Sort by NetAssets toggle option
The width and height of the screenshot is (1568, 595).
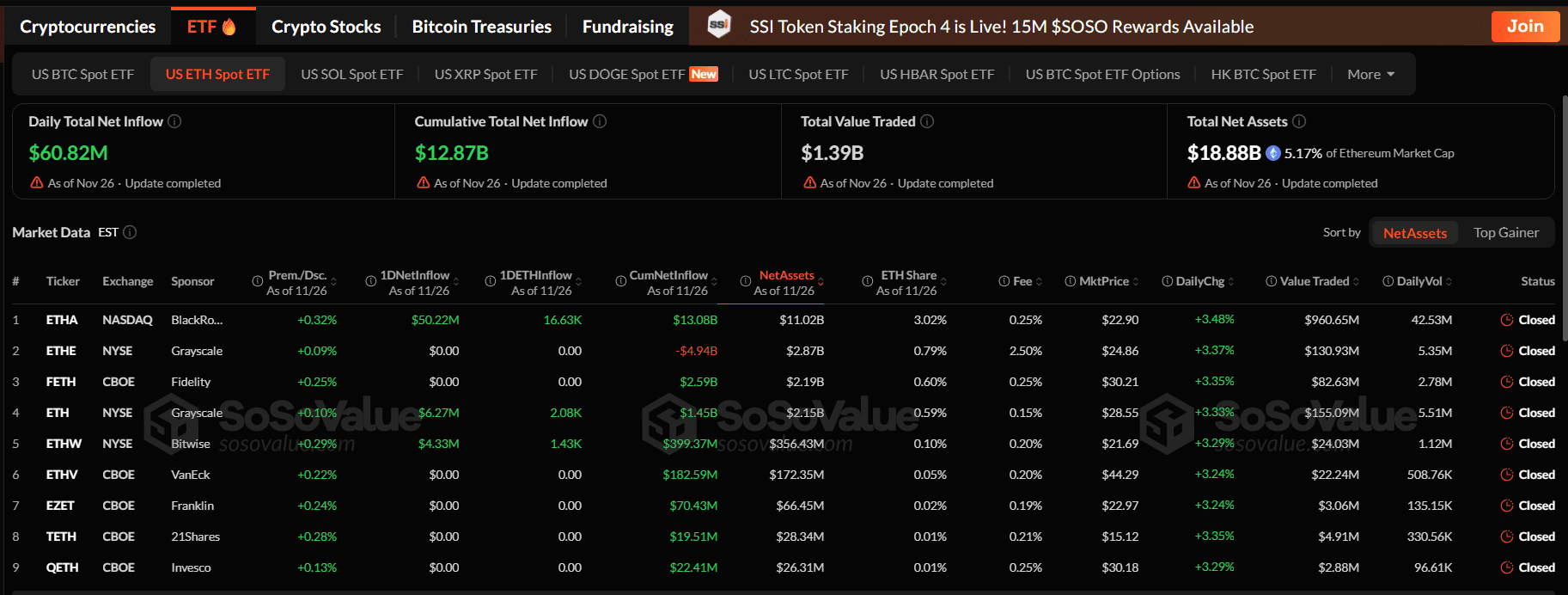[1414, 233]
